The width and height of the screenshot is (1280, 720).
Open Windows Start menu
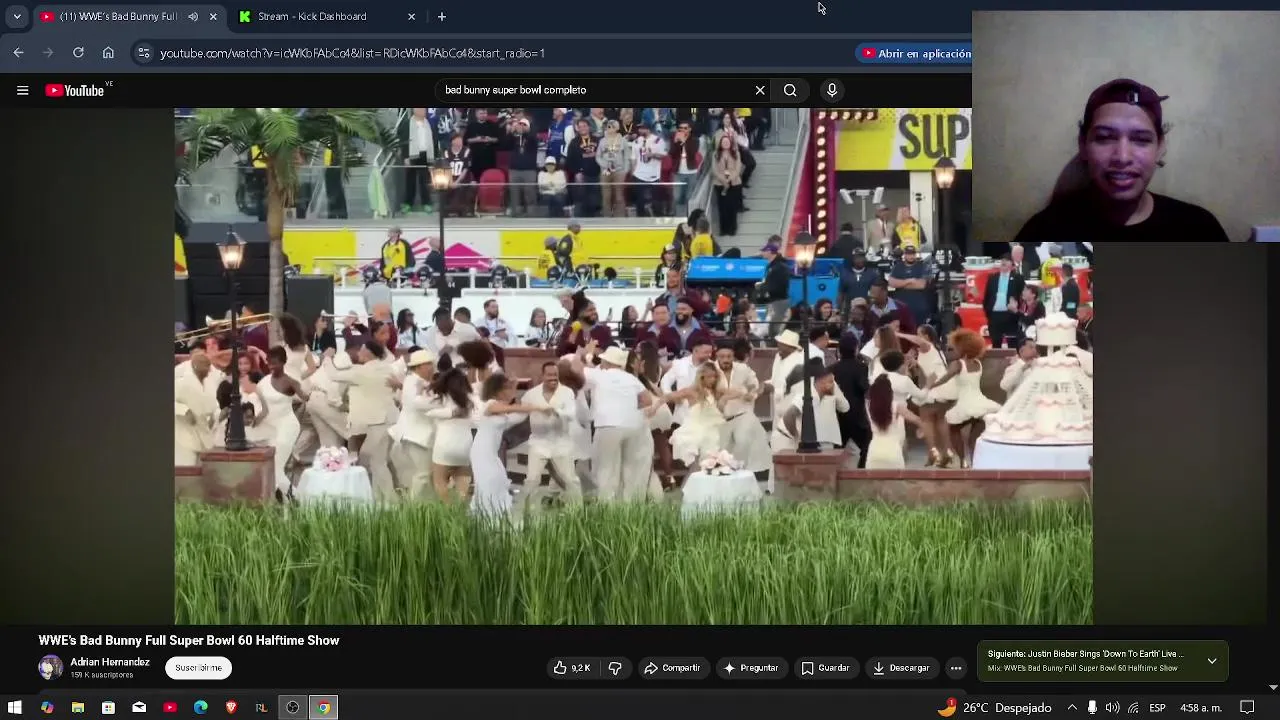point(15,708)
